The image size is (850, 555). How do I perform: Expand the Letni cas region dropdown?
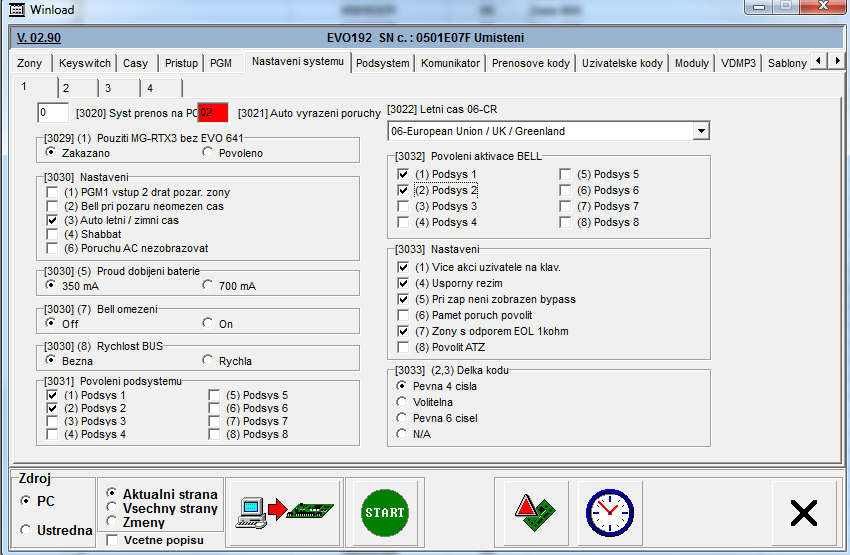tap(701, 131)
